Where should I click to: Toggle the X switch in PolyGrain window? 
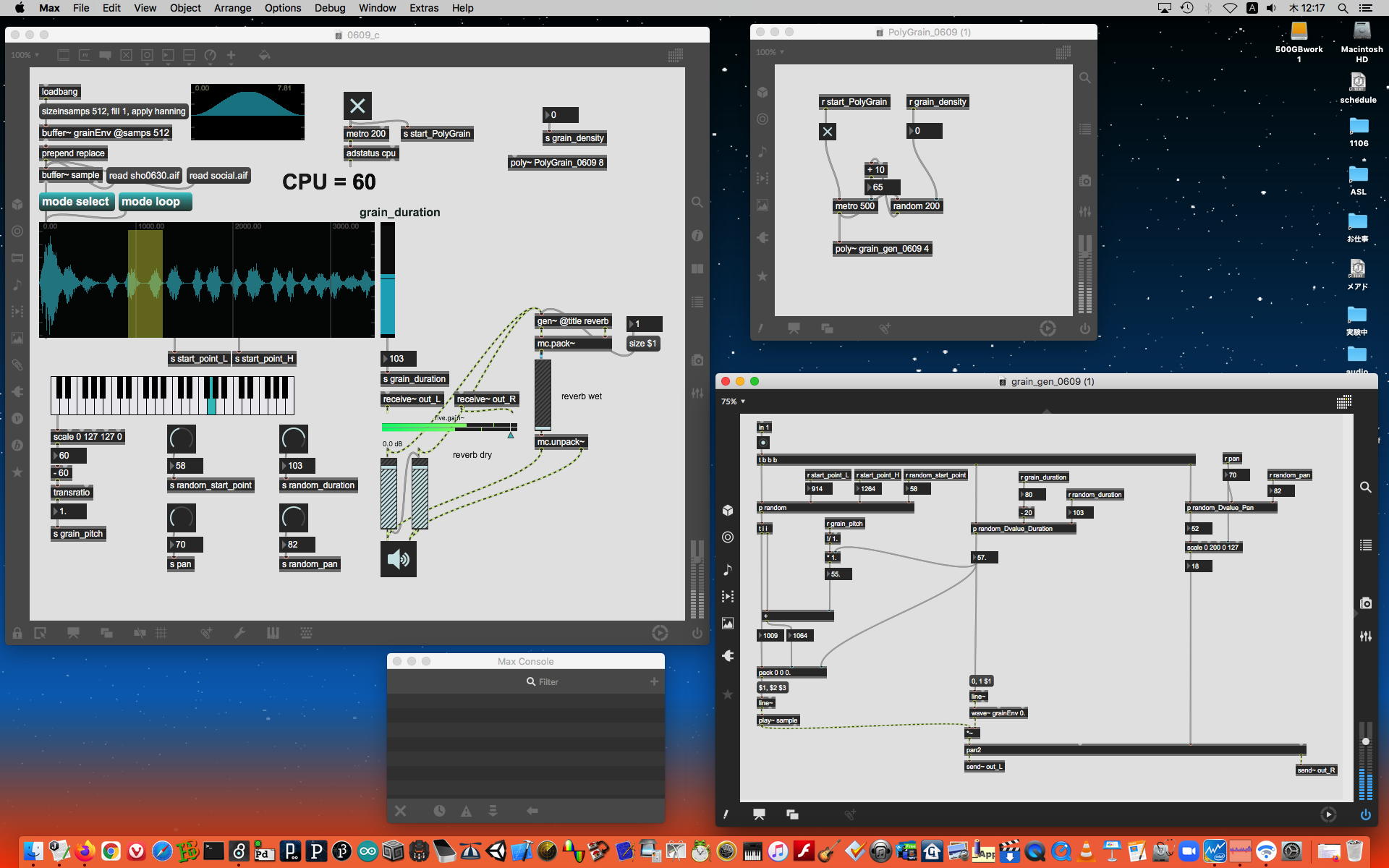point(828,132)
